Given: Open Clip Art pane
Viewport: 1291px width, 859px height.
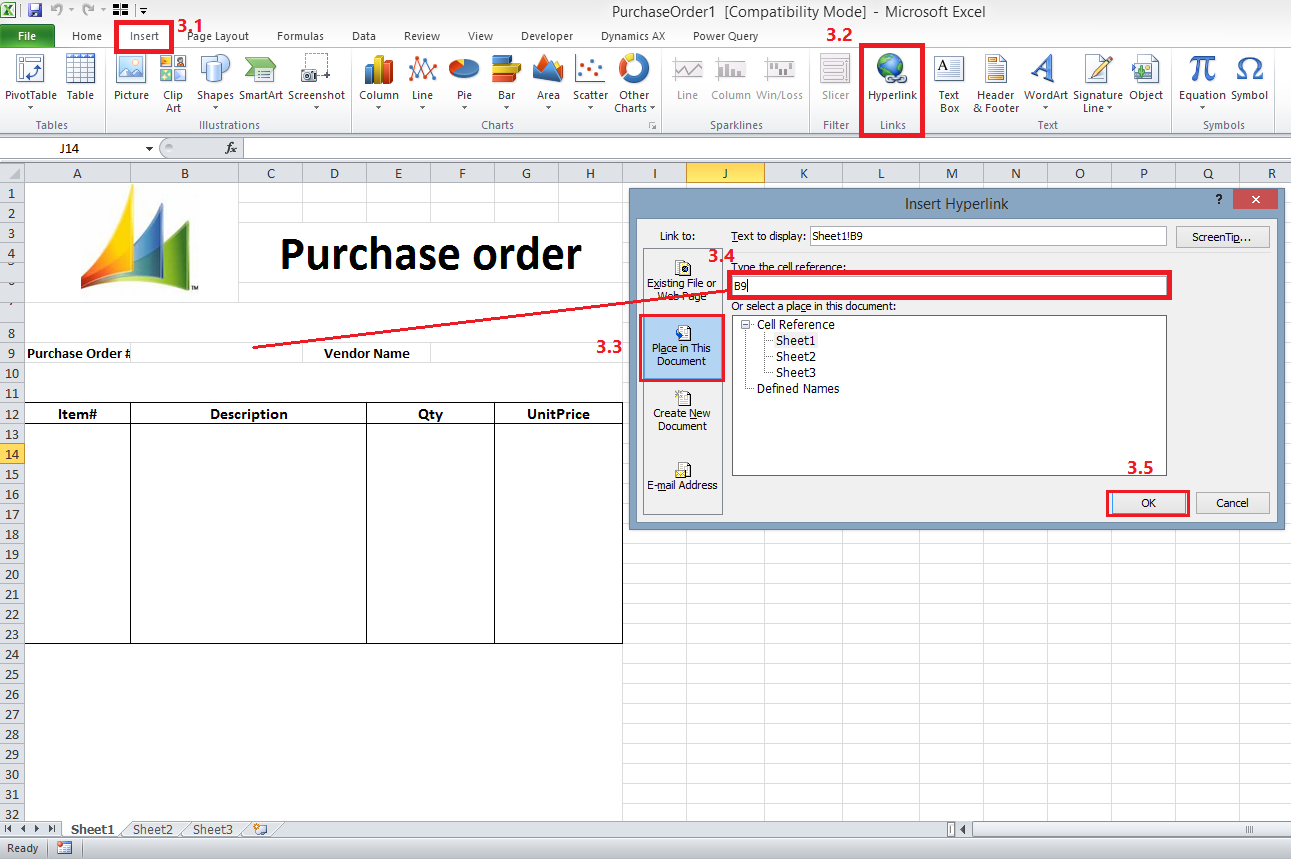Looking at the screenshot, I should tap(173, 82).
